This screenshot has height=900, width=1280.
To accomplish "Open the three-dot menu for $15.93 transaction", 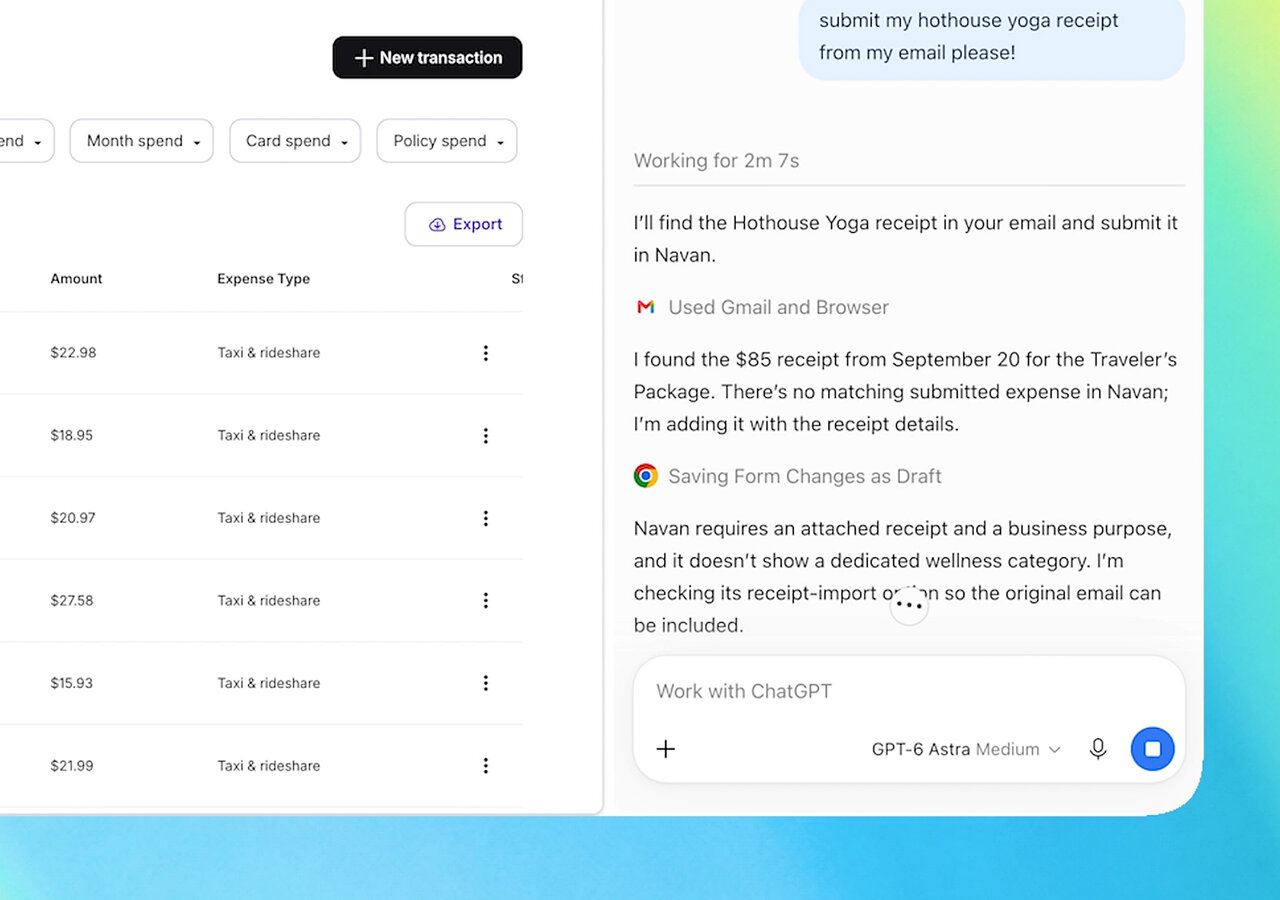I will pyautogui.click(x=486, y=683).
